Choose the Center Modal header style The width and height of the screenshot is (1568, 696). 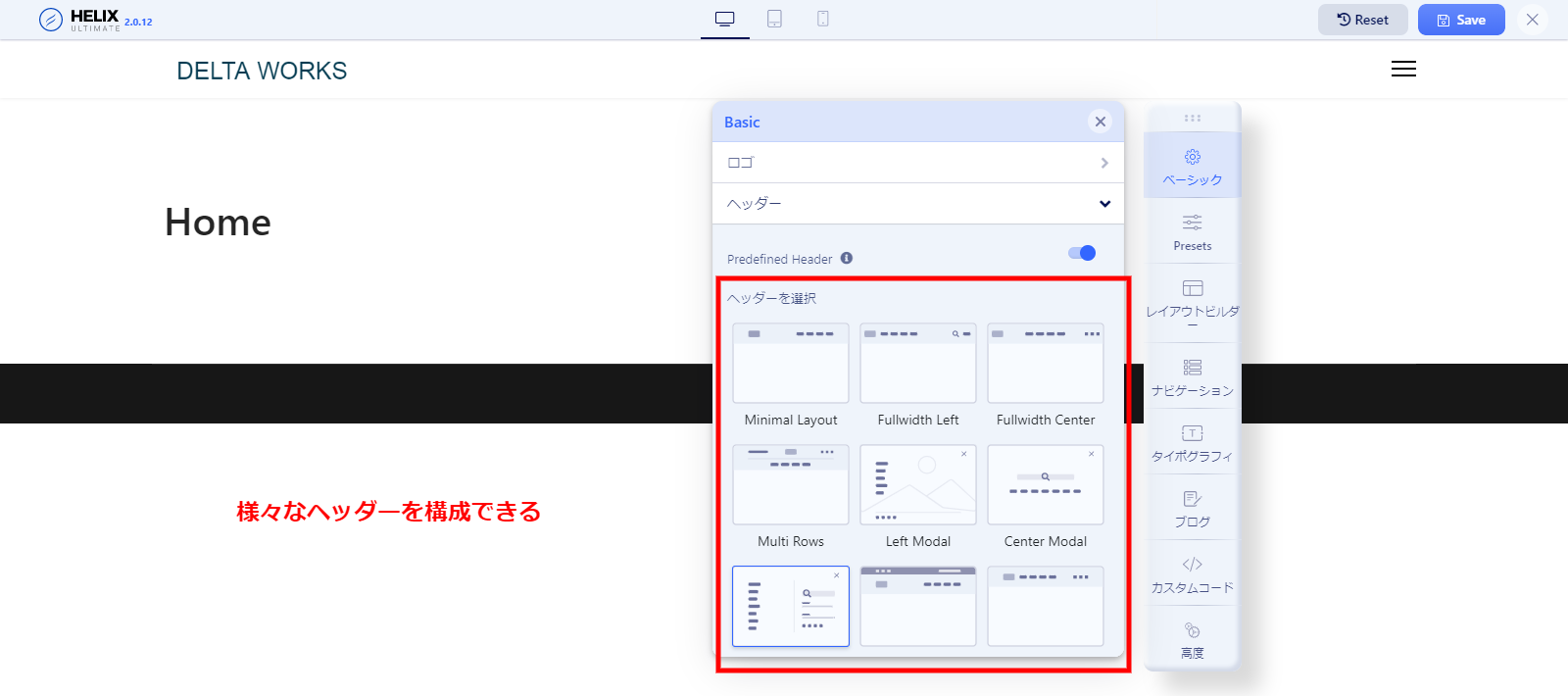click(1046, 485)
